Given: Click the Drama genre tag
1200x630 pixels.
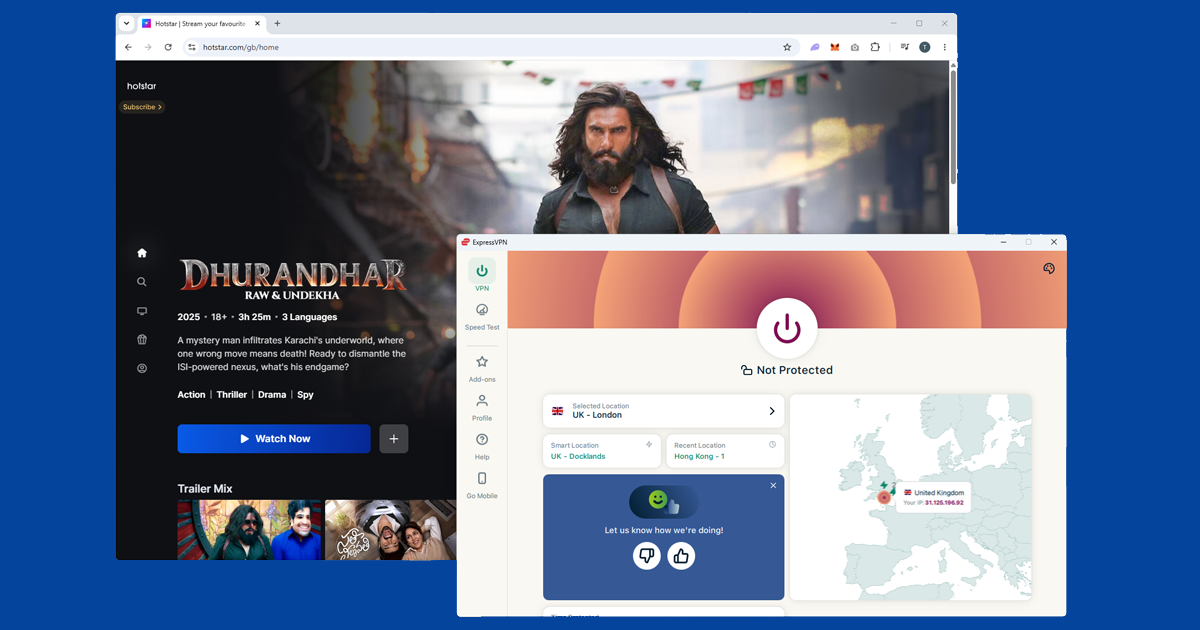Looking at the screenshot, I should (x=272, y=395).
